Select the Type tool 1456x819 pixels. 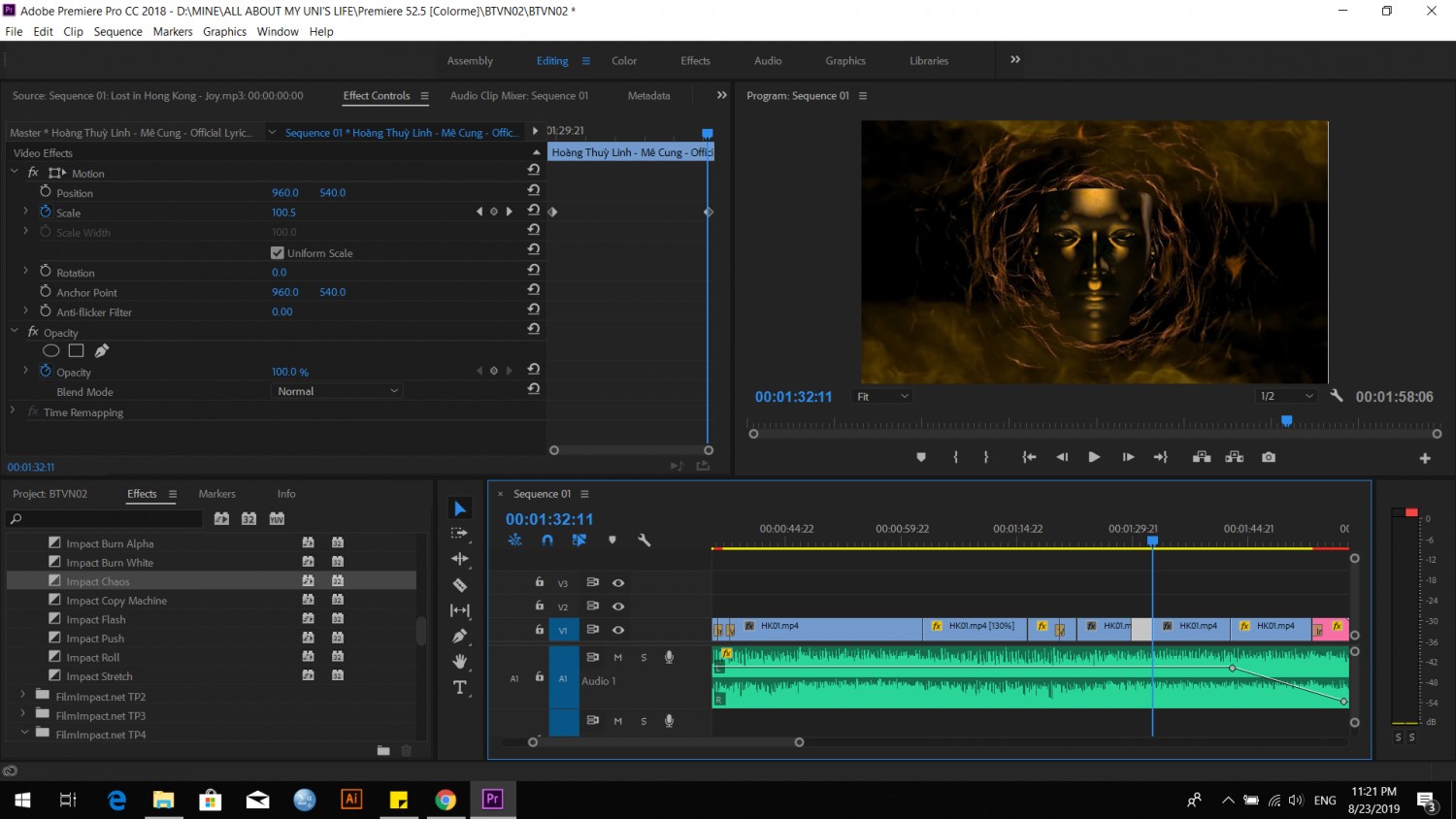(x=460, y=687)
